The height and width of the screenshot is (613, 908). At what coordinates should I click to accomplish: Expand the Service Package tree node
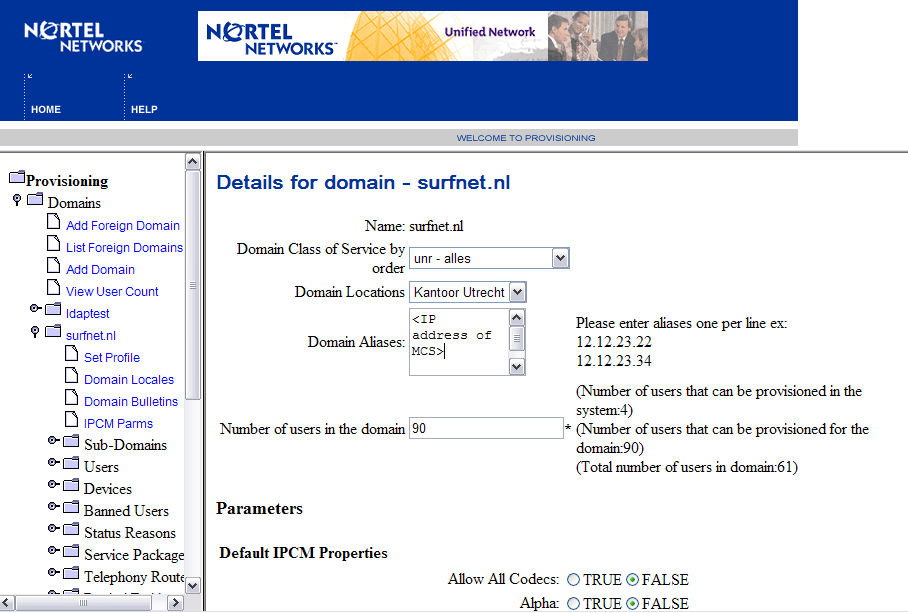coord(53,550)
